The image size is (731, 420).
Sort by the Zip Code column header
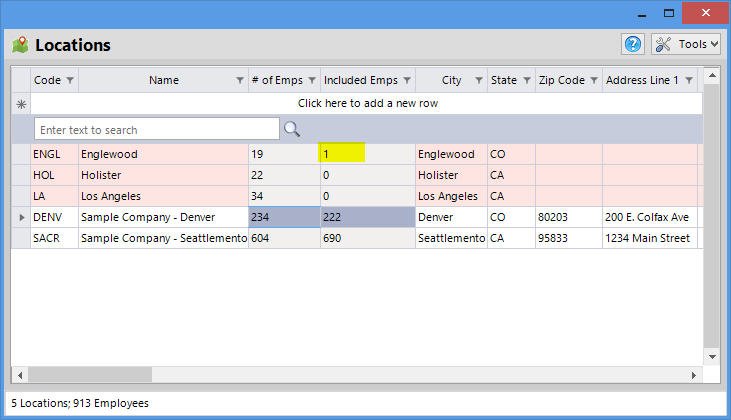coord(561,80)
